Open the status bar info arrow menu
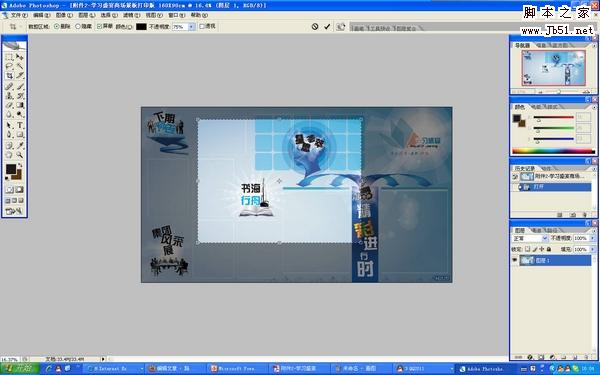This screenshot has height=375, width=600. point(103,359)
